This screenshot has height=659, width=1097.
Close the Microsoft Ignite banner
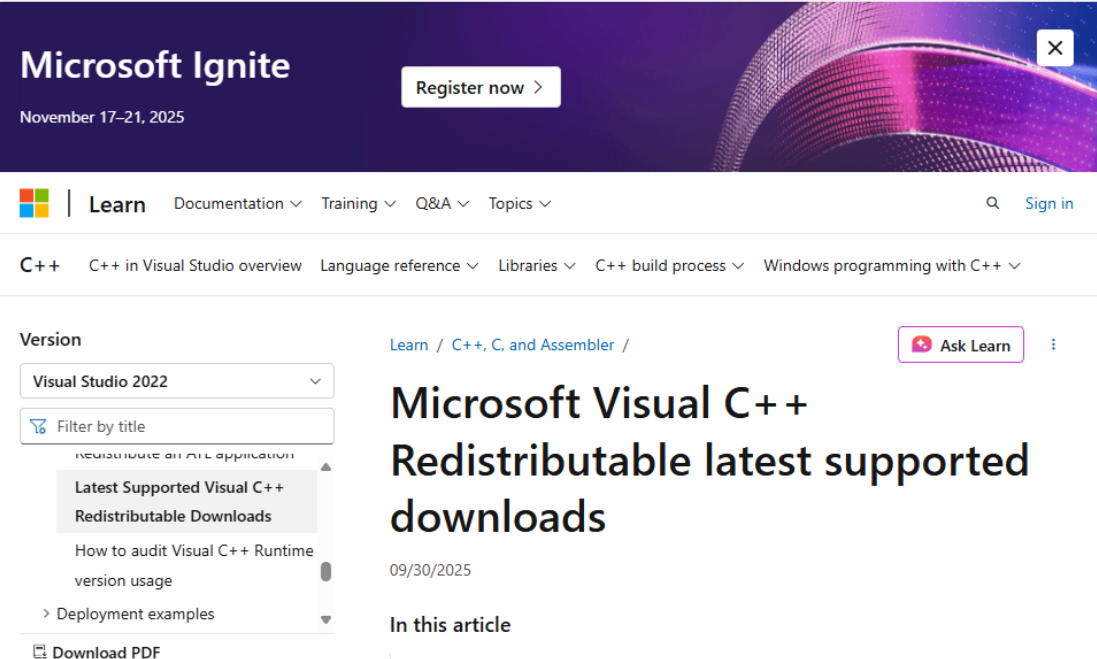pyautogui.click(x=1055, y=47)
